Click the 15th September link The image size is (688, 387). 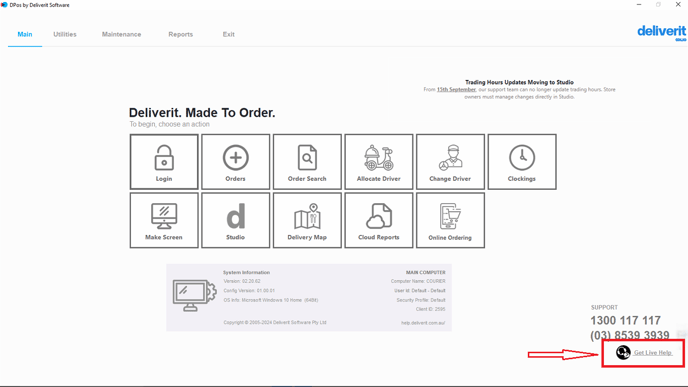(456, 90)
